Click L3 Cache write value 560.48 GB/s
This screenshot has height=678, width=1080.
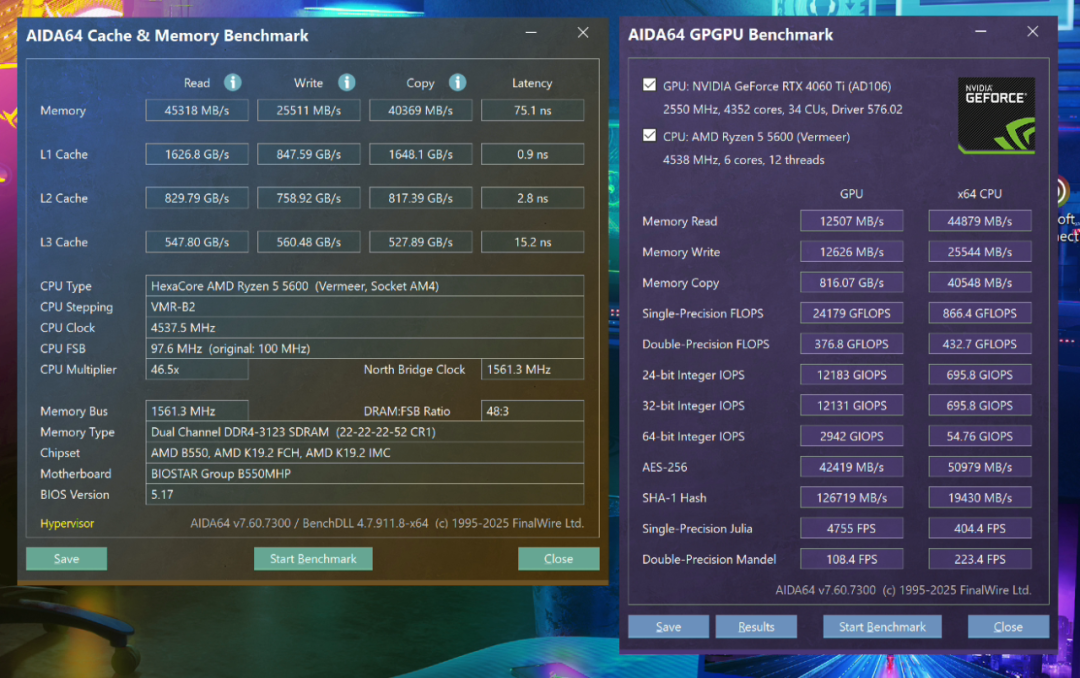point(309,243)
